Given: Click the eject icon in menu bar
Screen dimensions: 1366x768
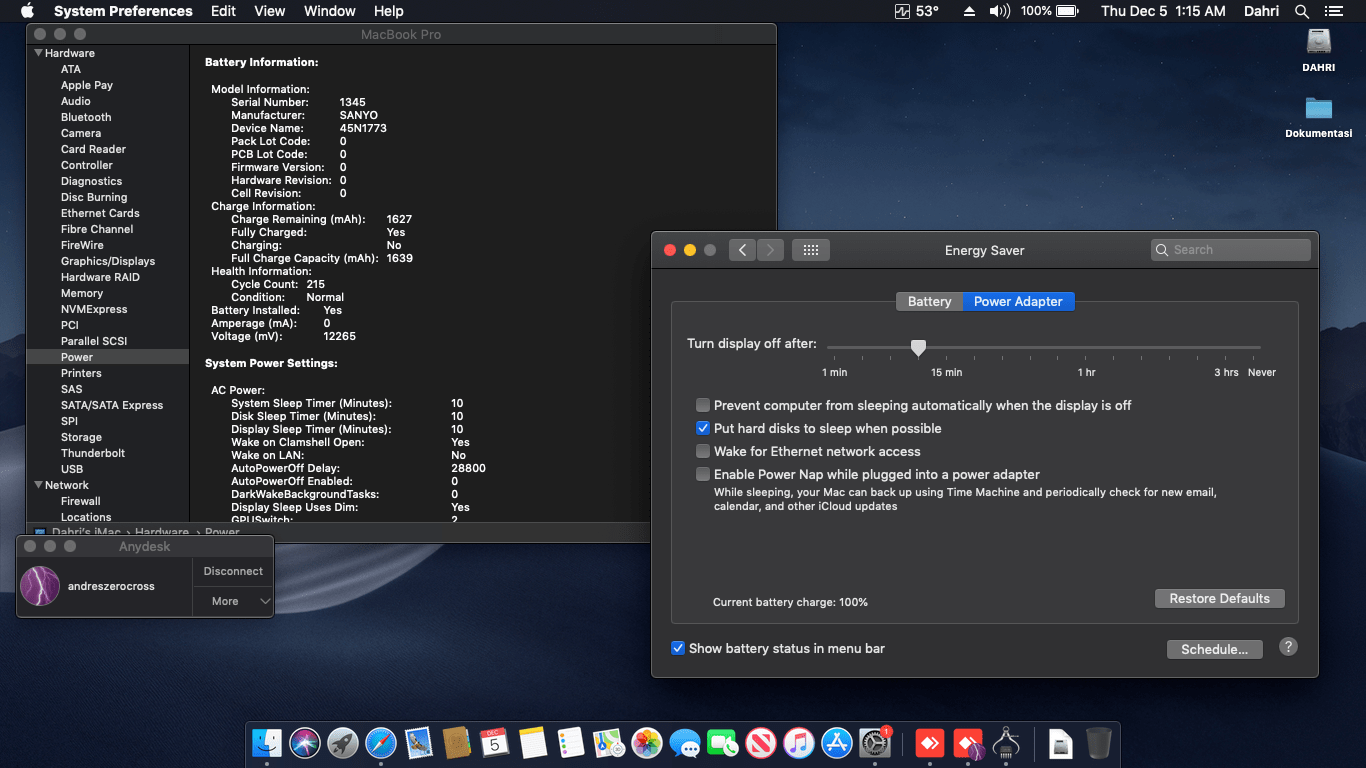Looking at the screenshot, I should 969,11.
